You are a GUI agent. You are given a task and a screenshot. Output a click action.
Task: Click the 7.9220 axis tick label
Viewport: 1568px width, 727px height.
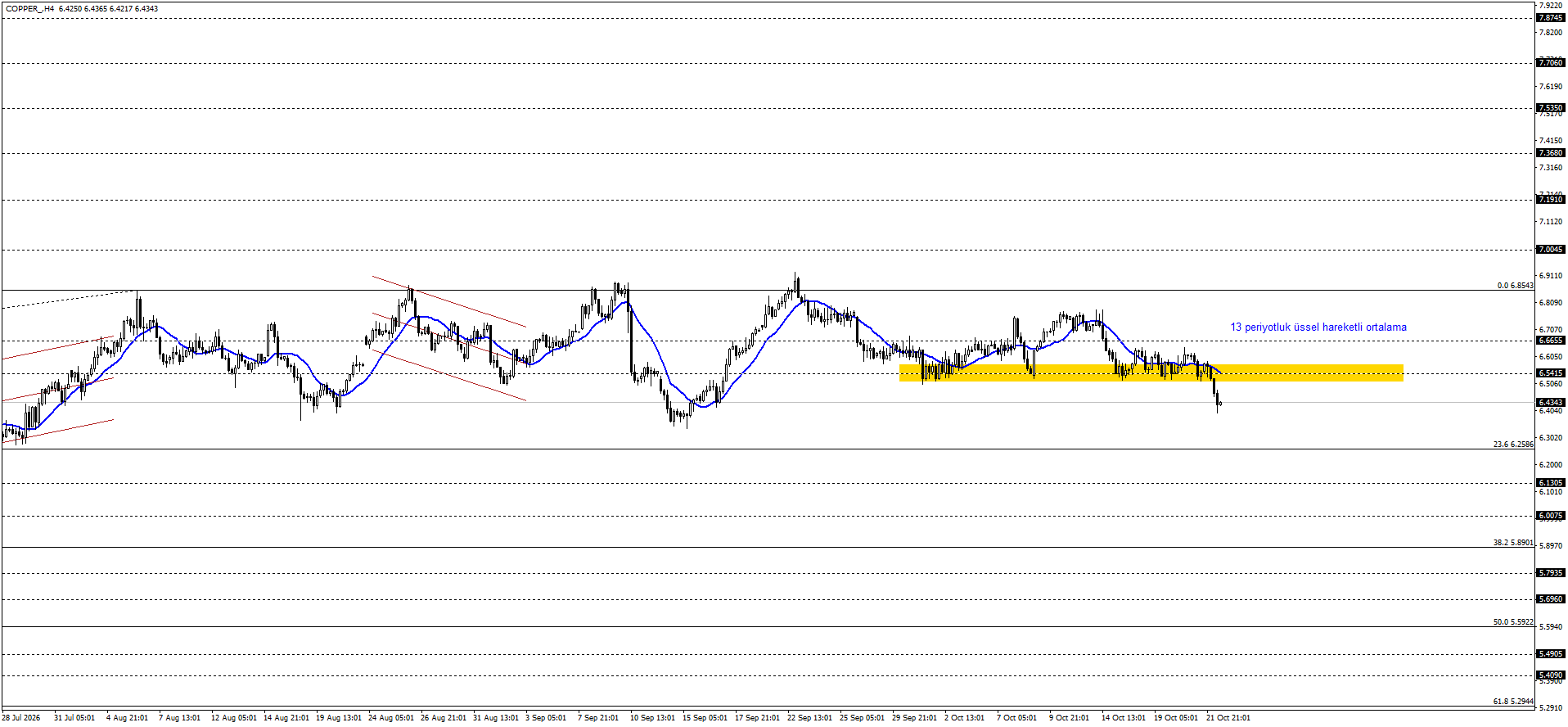tap(1552, 5)
